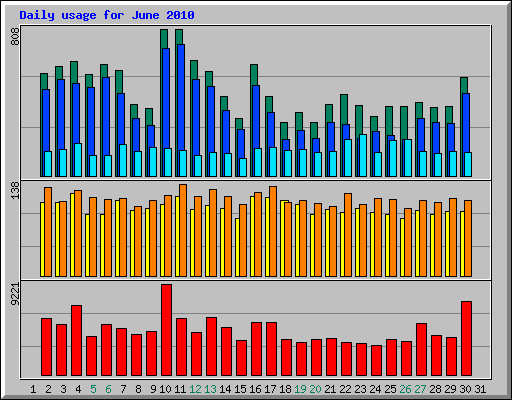Select day 1 on the x-axis
512x400 pixels.
click(x=33, y=389)
